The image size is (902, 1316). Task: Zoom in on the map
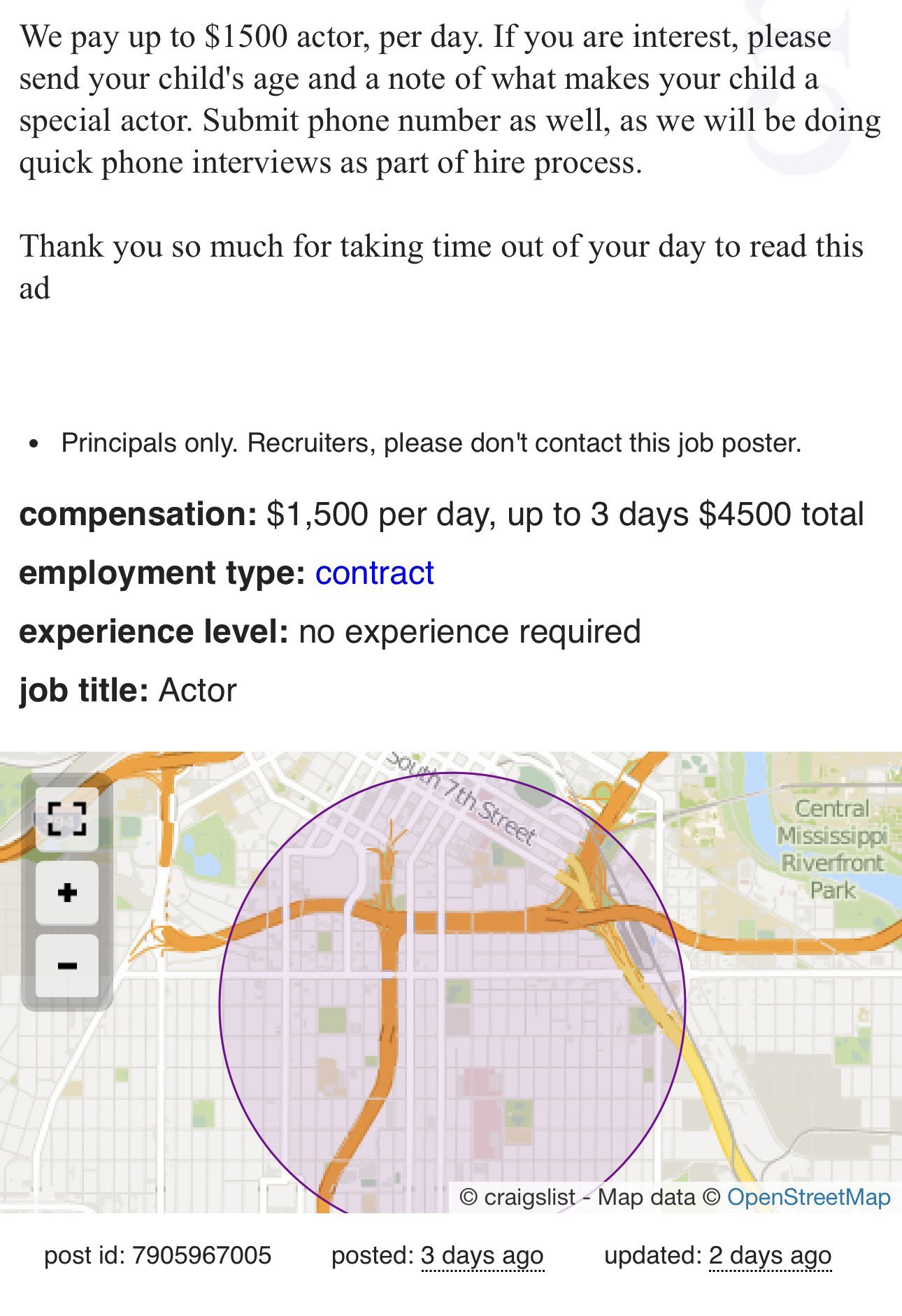pos(66,893)
